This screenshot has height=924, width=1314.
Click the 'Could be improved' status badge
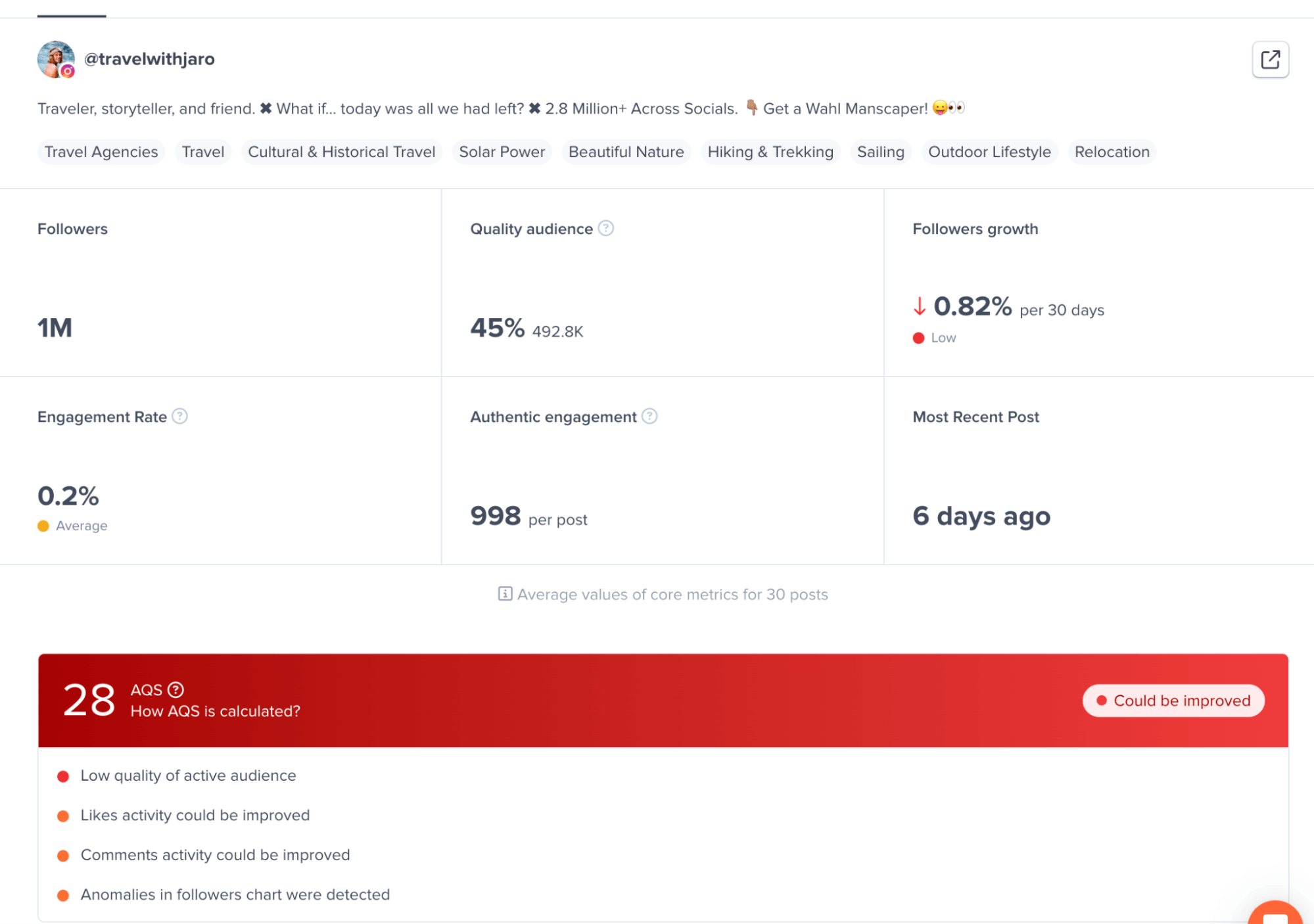(1173, 701)
